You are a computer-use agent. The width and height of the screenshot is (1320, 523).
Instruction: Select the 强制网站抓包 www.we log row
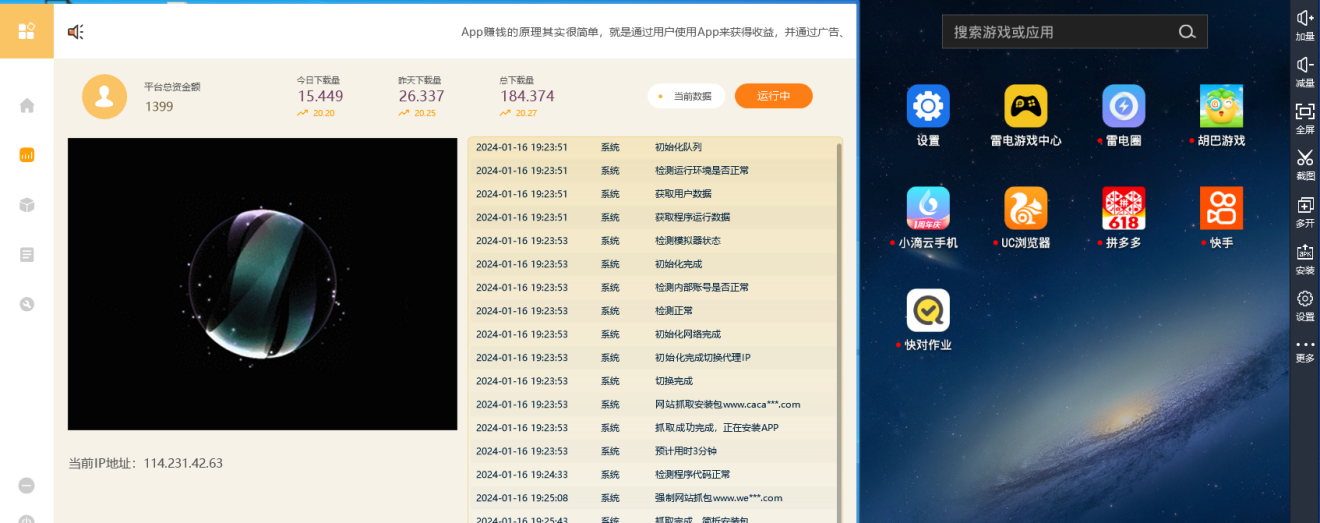(652, 497)
